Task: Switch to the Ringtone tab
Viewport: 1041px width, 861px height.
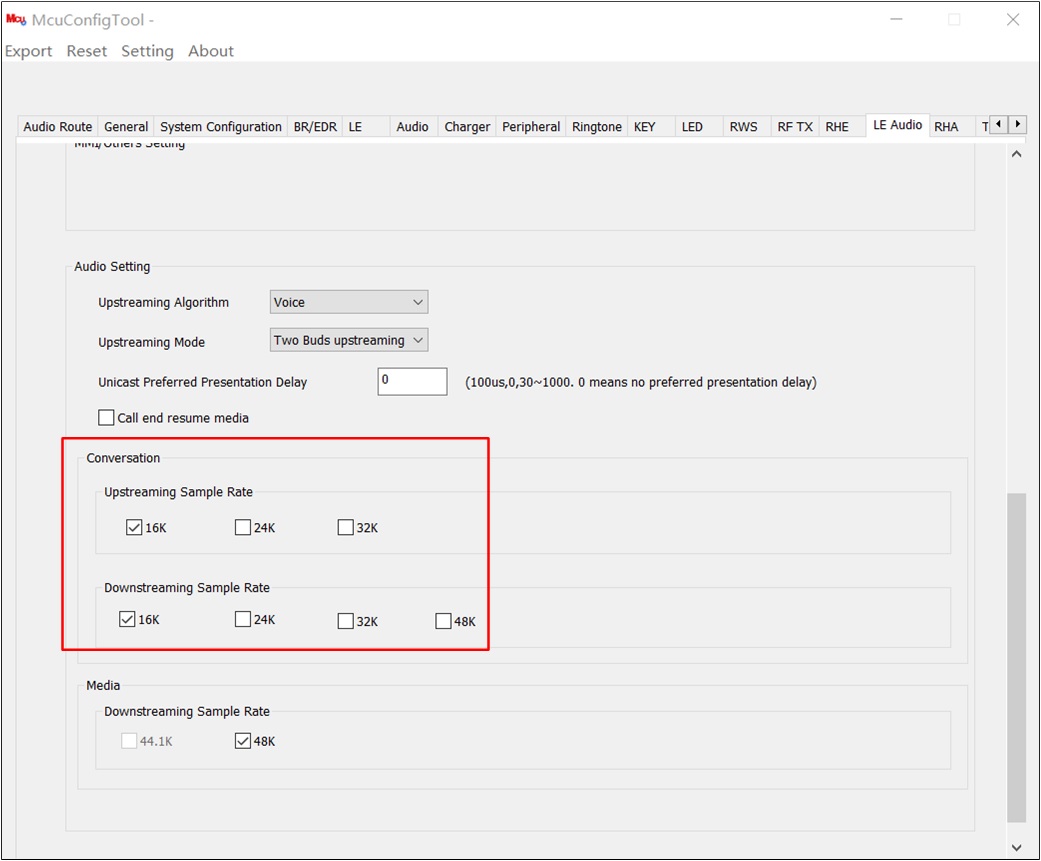Action: point(597,126)
